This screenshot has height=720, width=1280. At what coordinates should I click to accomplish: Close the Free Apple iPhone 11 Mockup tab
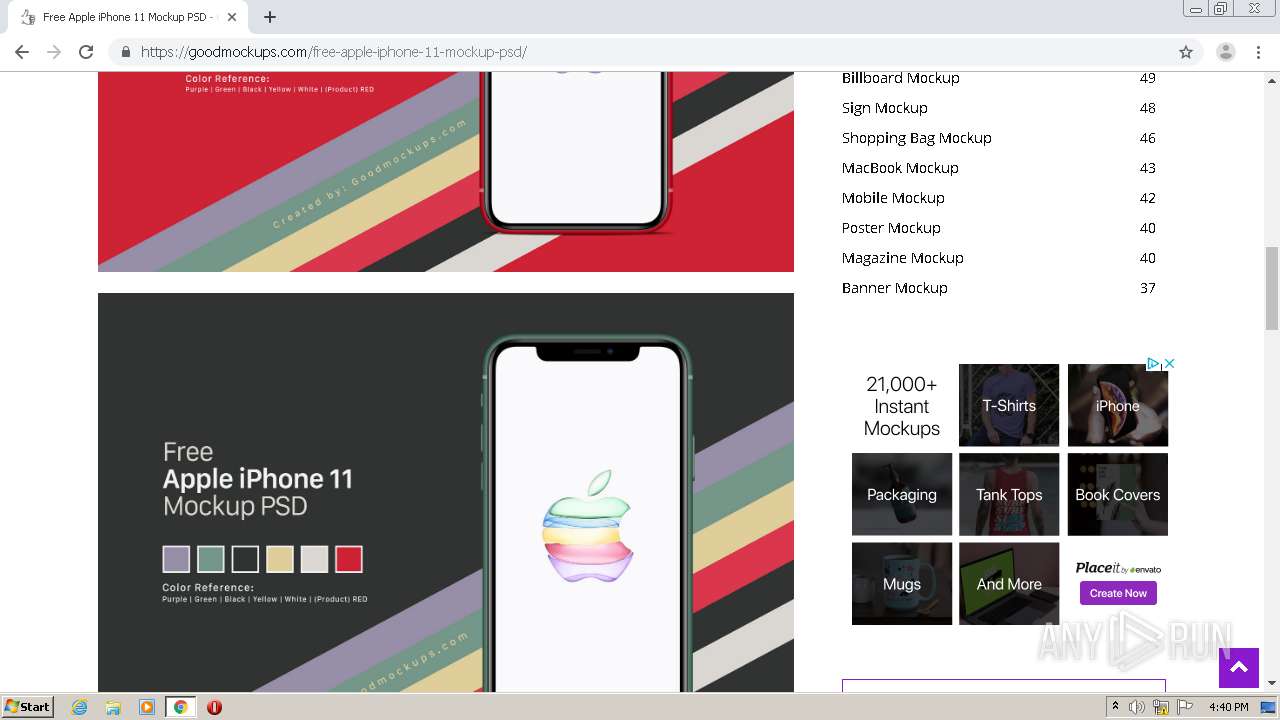(x=232, y=17)
